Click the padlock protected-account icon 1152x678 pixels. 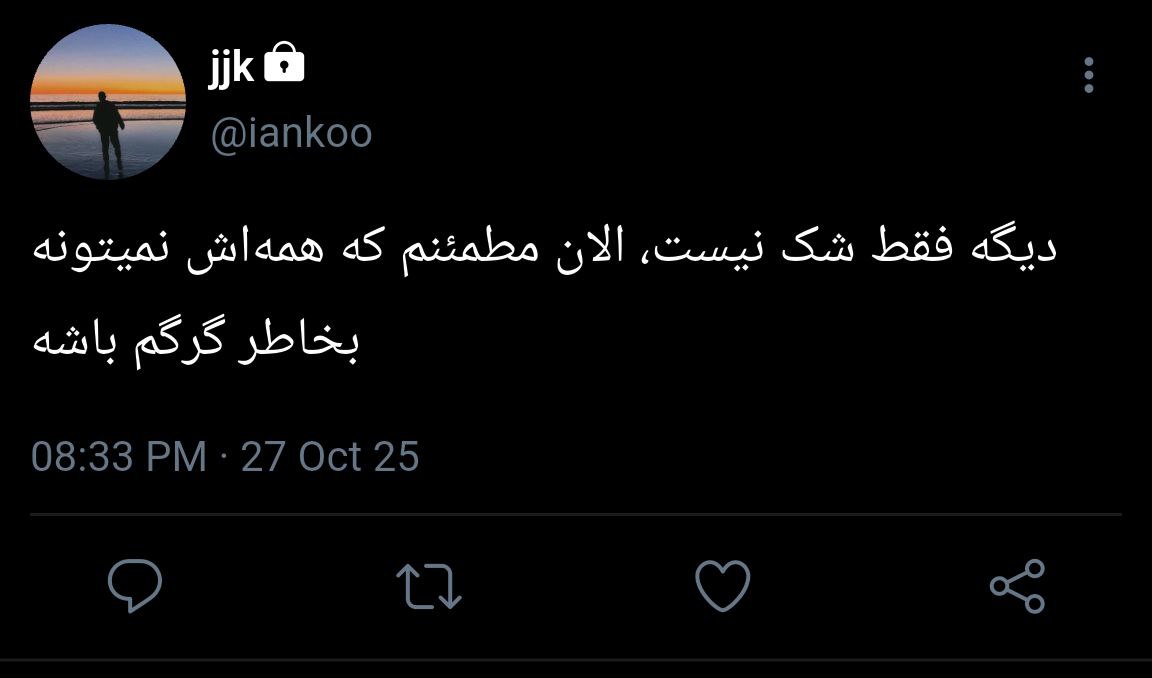click(x=284, y=61)
